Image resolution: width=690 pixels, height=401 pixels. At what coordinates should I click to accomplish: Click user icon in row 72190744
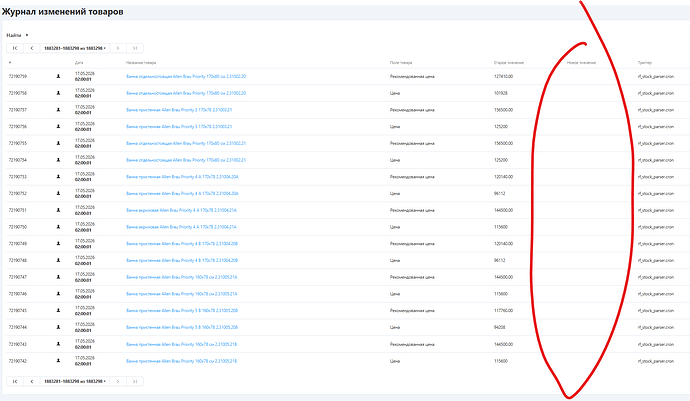(x=58, y=327)
